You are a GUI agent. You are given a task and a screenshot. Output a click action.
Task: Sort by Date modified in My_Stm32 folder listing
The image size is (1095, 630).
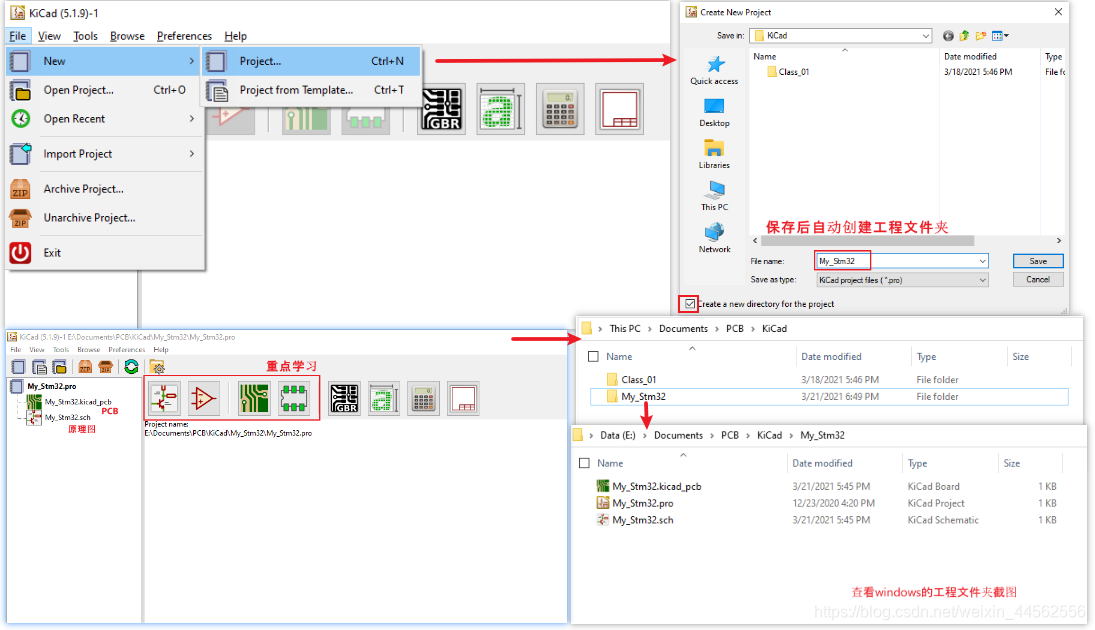point(822,463)
